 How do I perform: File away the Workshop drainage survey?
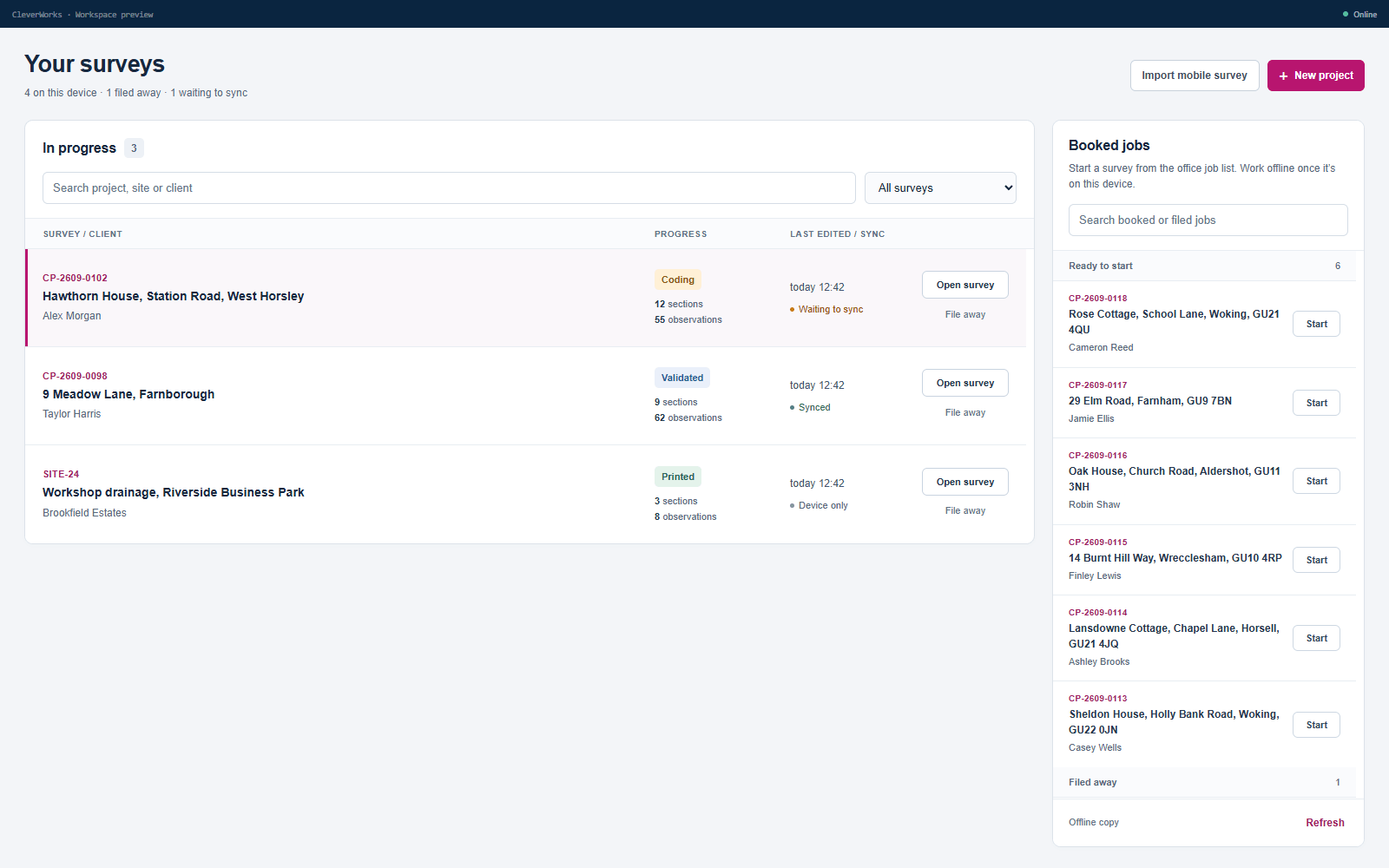click(x=965, y=511)
